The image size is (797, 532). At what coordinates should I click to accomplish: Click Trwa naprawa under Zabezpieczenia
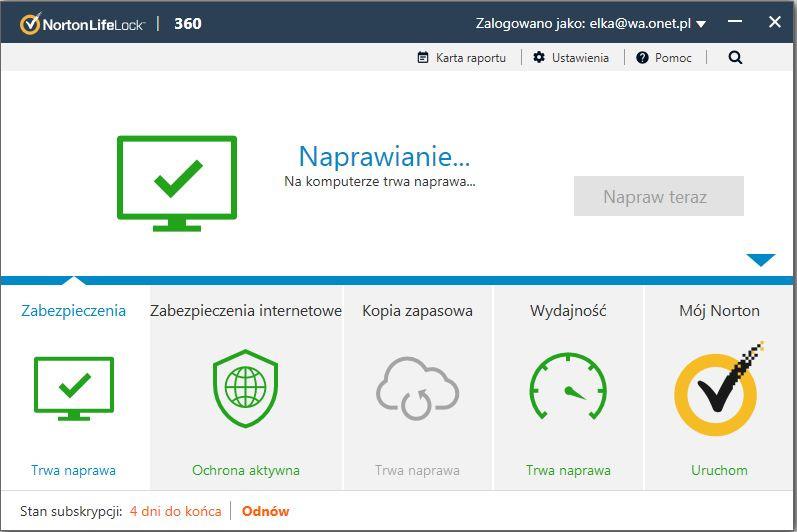pos(74,470)
